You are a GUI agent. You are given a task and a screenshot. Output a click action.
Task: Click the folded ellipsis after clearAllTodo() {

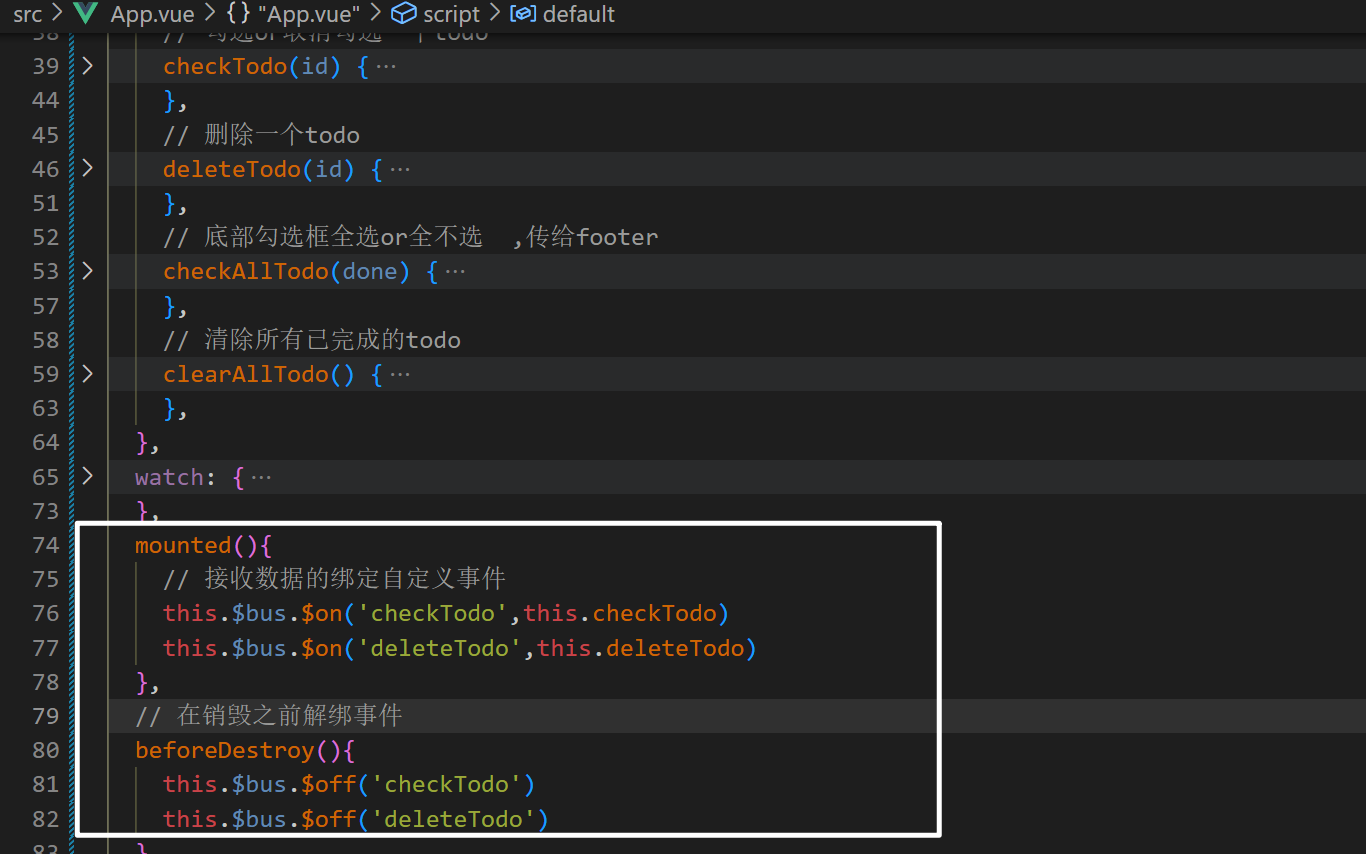(x=400, y=375)
